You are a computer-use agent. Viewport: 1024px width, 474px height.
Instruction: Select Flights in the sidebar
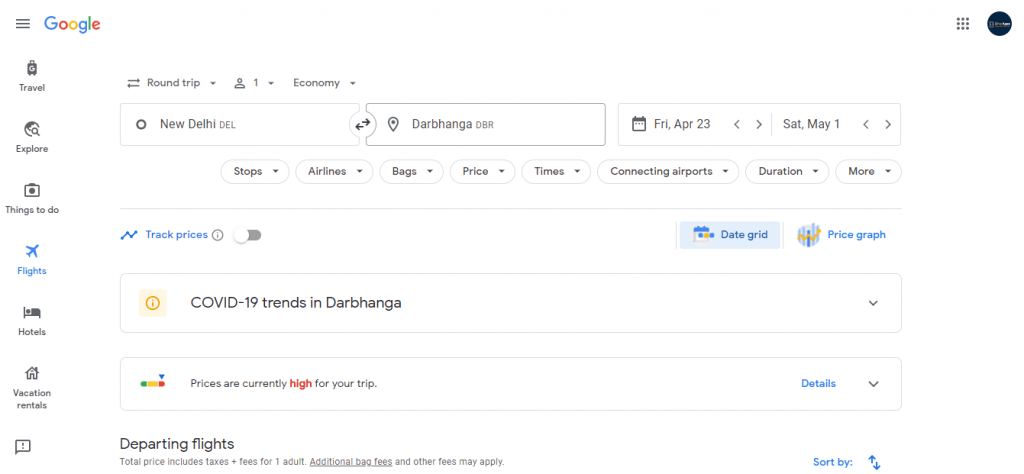coord(32,260)
